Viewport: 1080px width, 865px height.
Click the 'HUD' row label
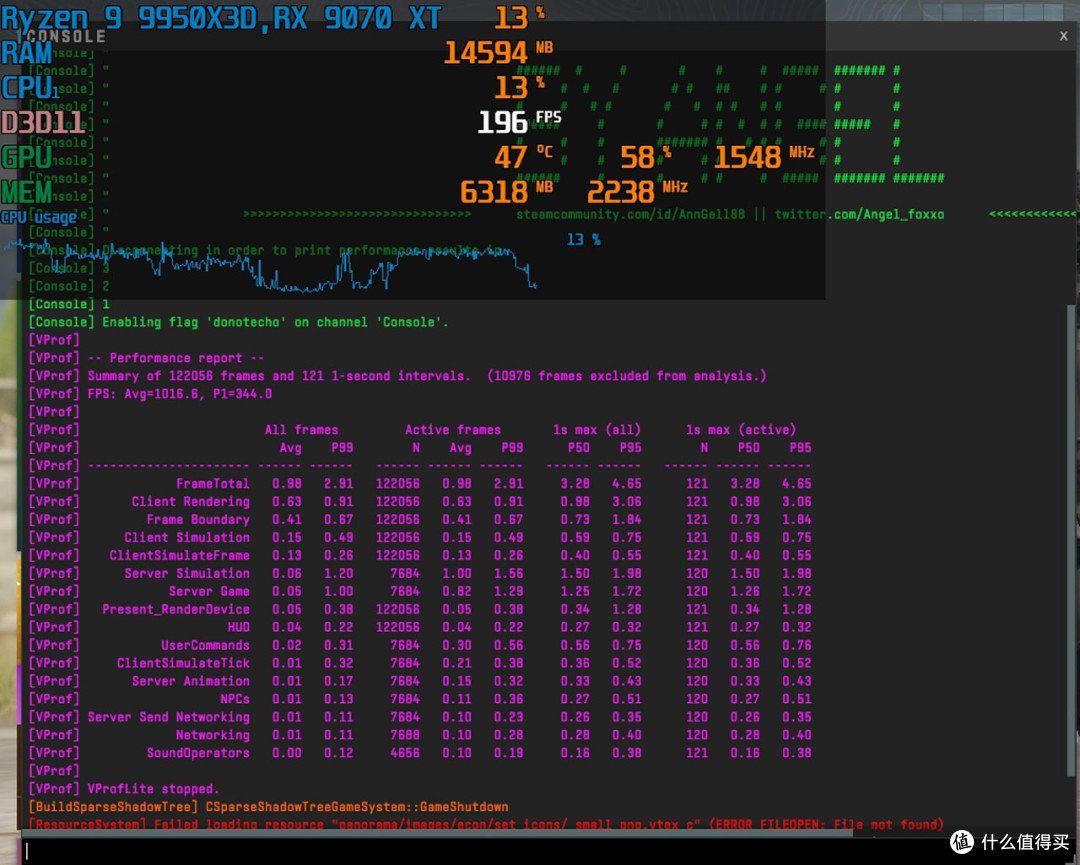point(239,627)
